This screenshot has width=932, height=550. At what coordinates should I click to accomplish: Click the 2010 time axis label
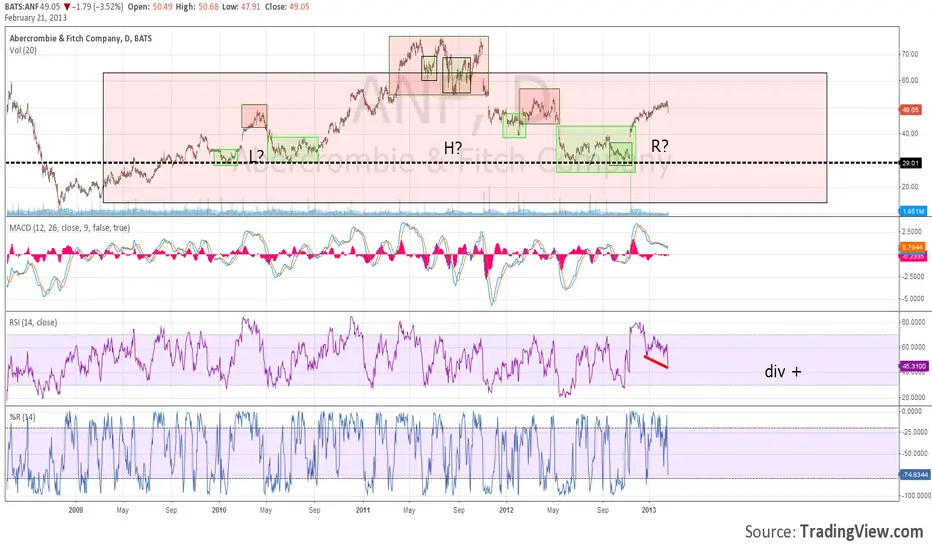[x=219, y=510]
